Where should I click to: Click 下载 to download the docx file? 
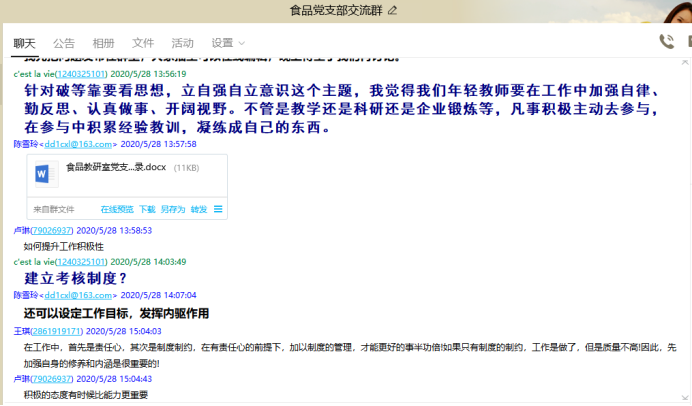147,210
